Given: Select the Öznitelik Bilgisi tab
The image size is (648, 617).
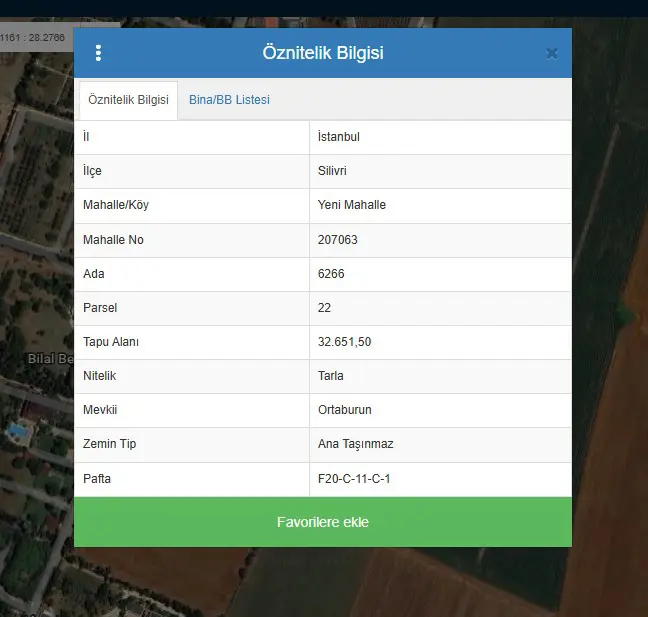Looking at the screenshot, I should coord(128,100).
